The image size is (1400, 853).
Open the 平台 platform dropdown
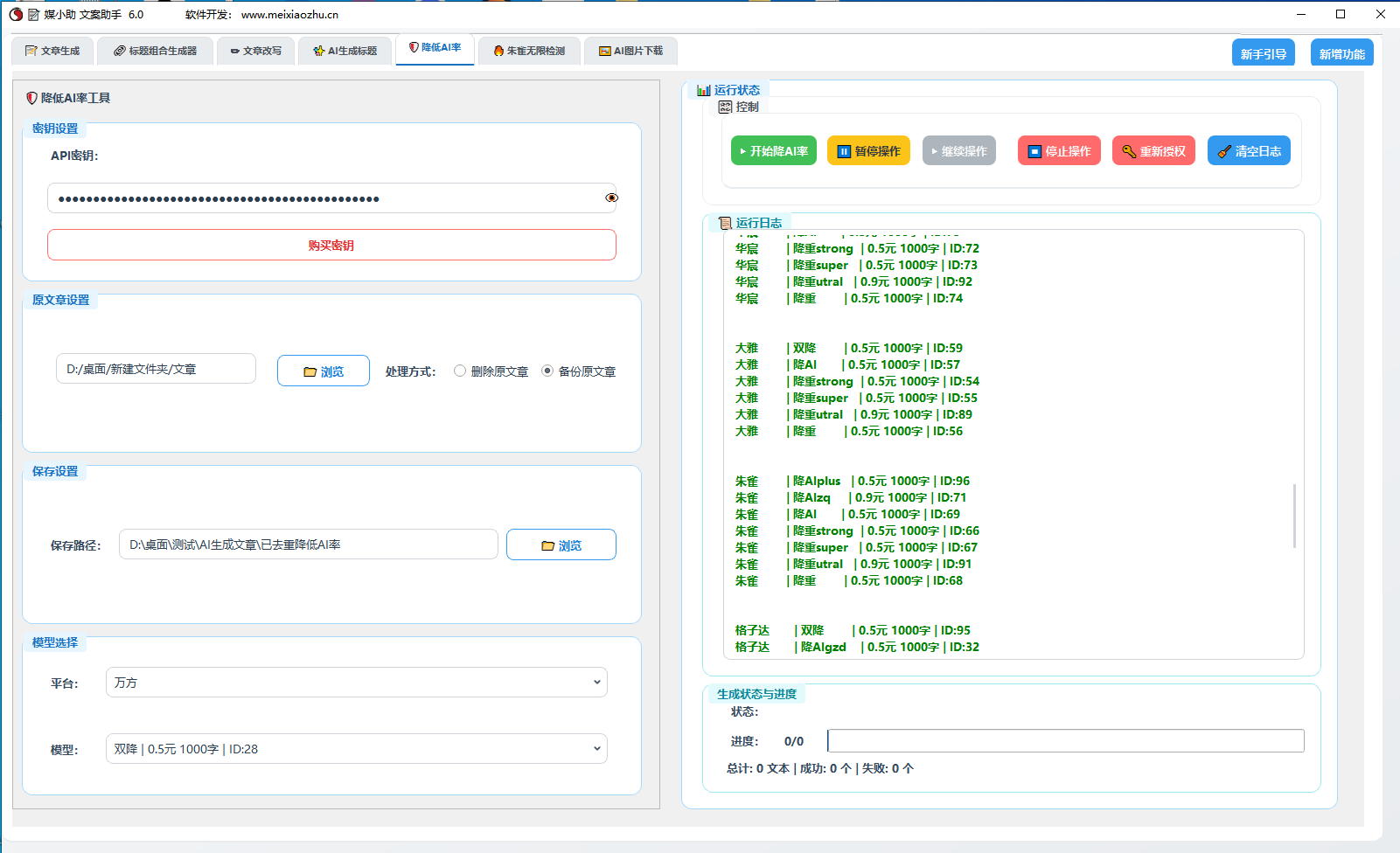pos(356,683)
